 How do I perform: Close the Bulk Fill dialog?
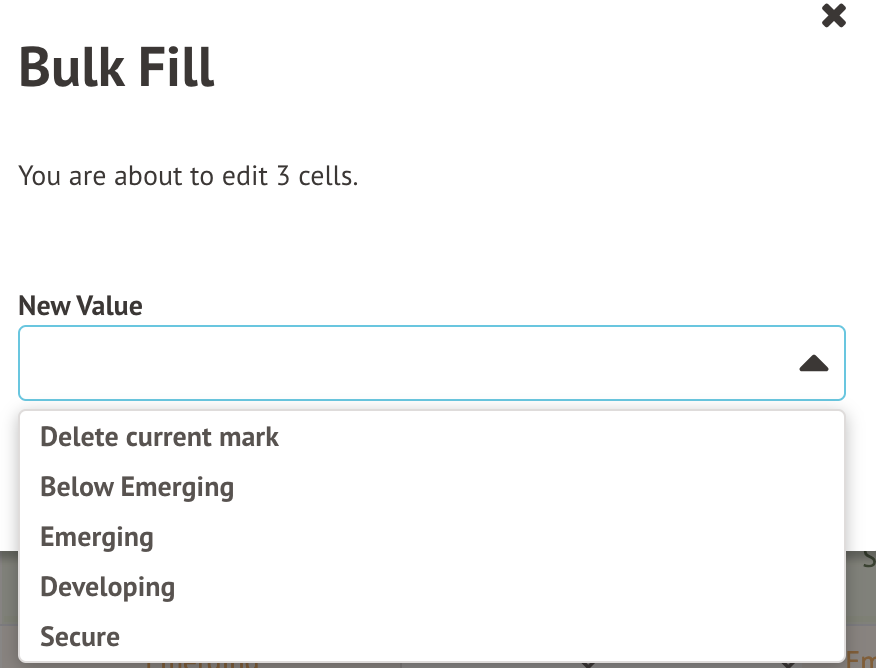pyautogui.click(x=833, y=16)
